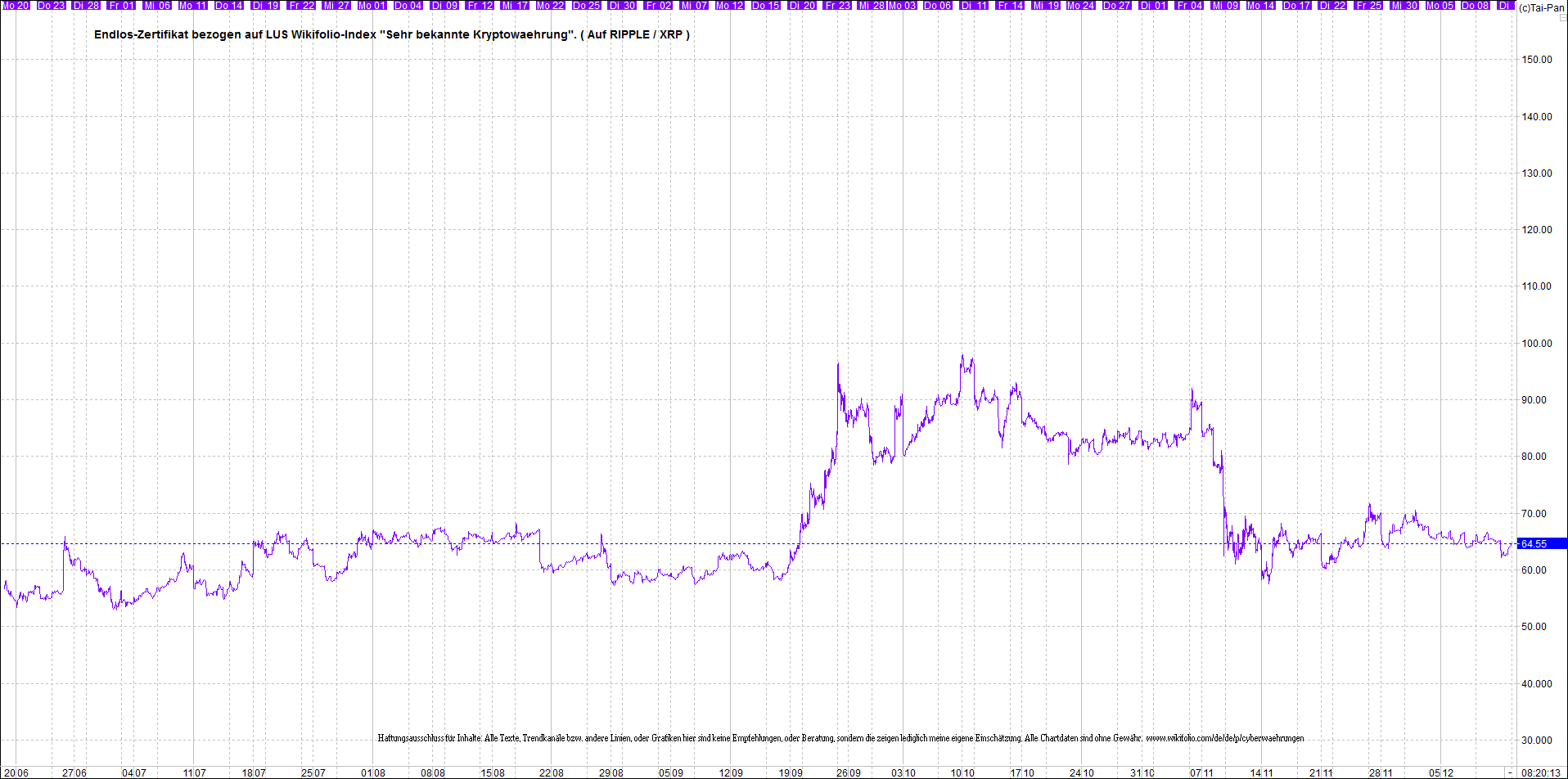Select the 'Mo 20' date header

[x=16, y=5]
